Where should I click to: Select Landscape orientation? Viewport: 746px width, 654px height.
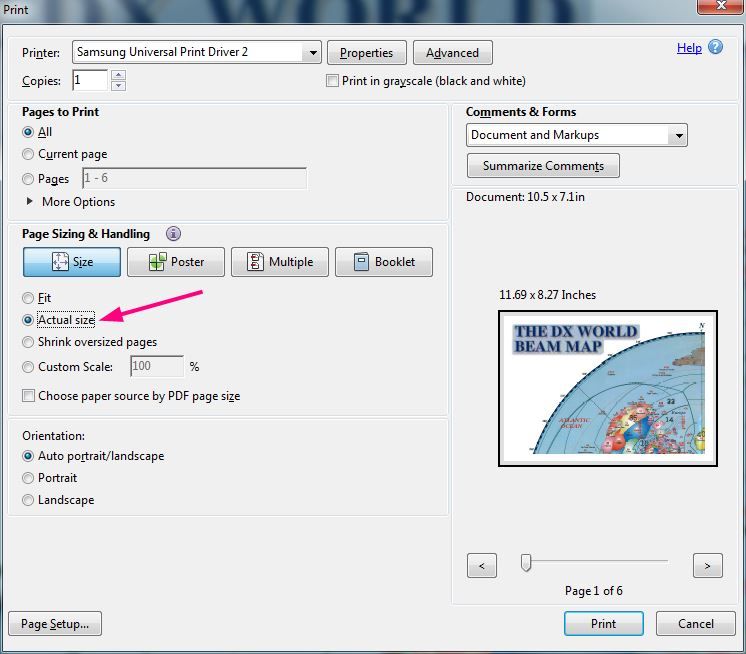click(28, 500)
